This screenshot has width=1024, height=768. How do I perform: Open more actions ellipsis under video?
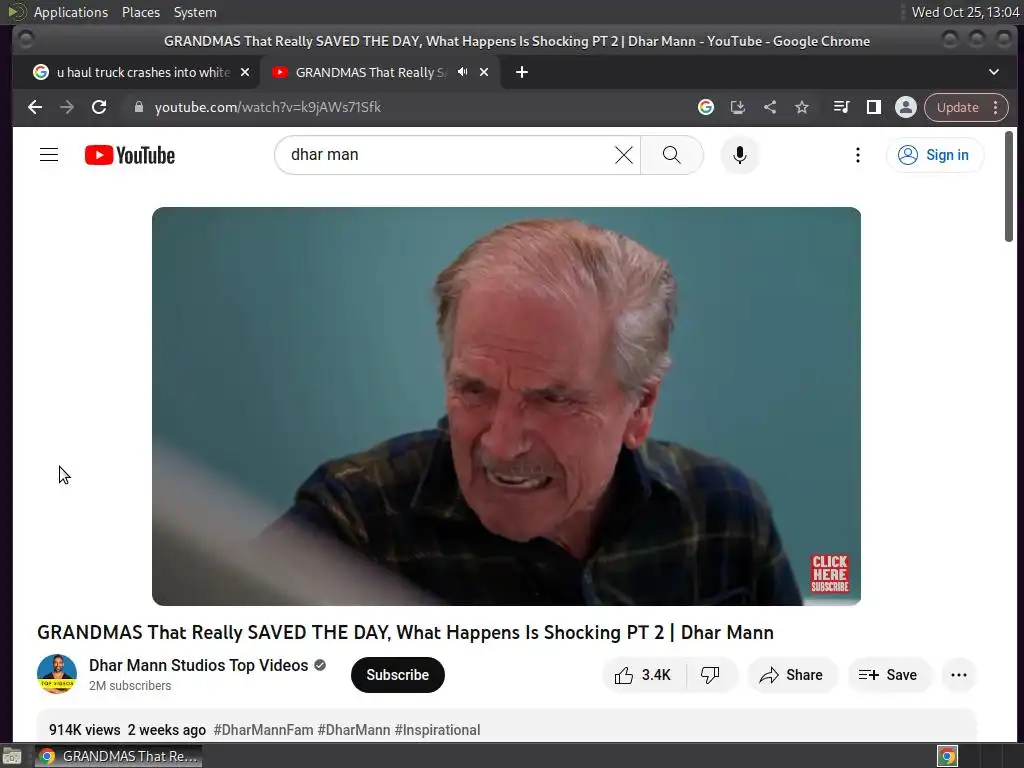click(x=959, y=675)
